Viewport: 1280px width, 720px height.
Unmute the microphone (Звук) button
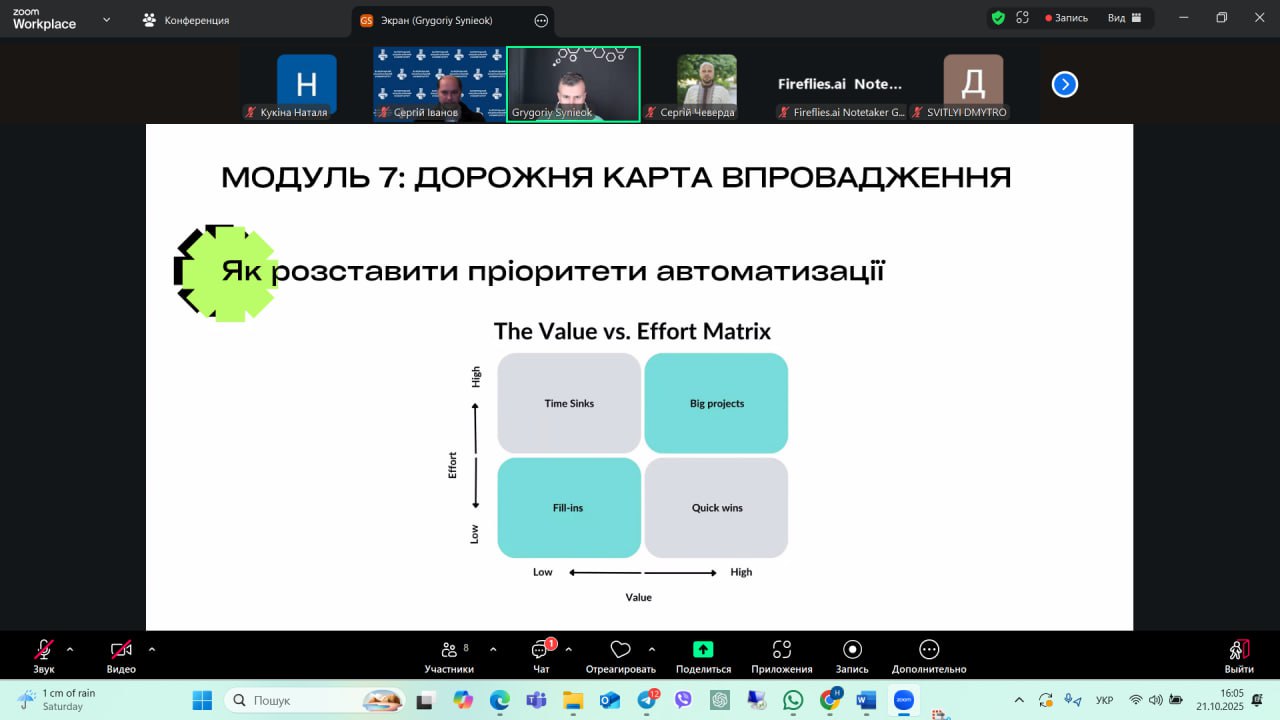44,655
